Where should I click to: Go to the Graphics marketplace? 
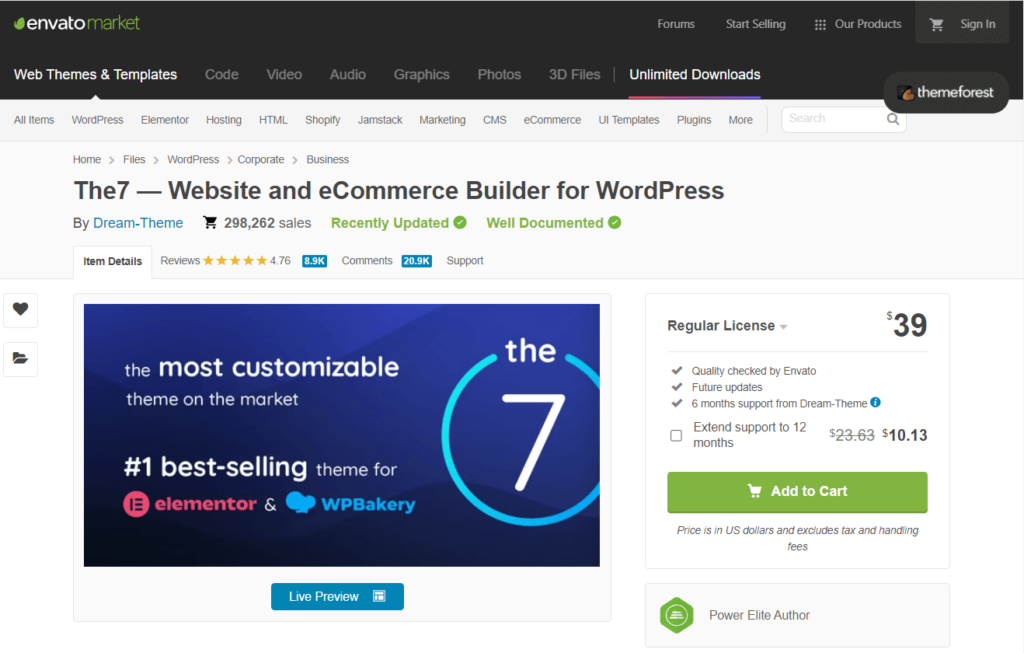[421, 74]
